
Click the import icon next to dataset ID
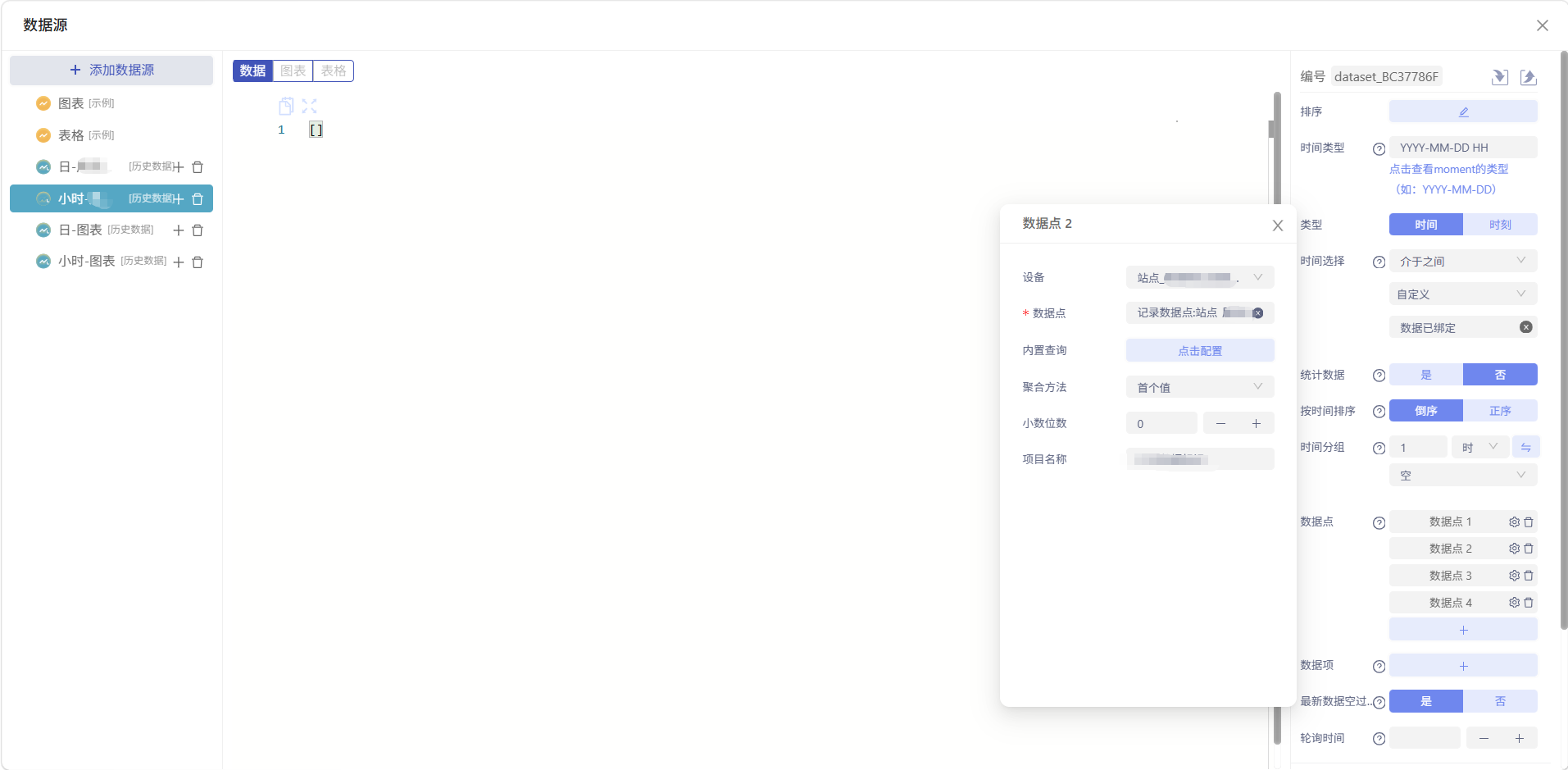1499,77
